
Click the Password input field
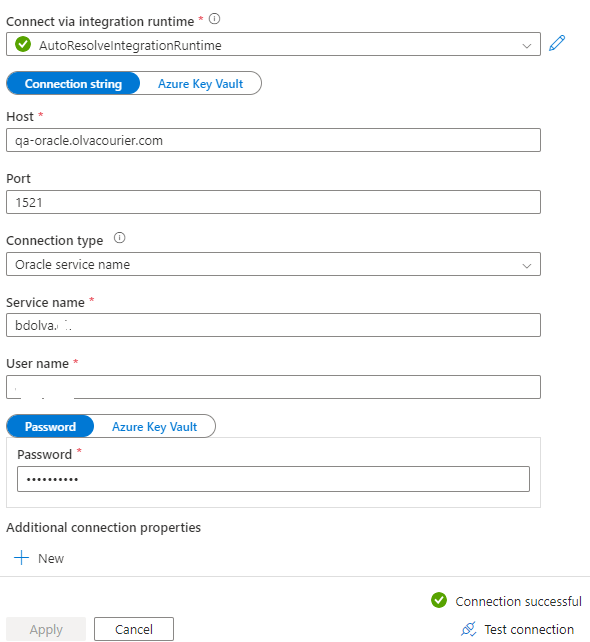[273, 479]
